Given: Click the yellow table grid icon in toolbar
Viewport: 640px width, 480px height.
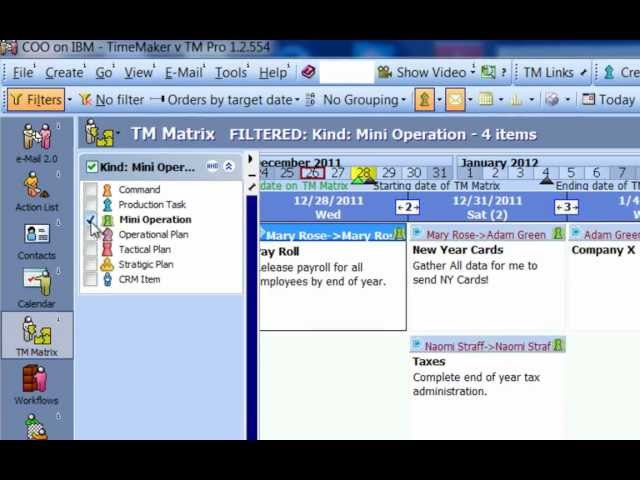Looking at the screenshot, I should (486, 99).
